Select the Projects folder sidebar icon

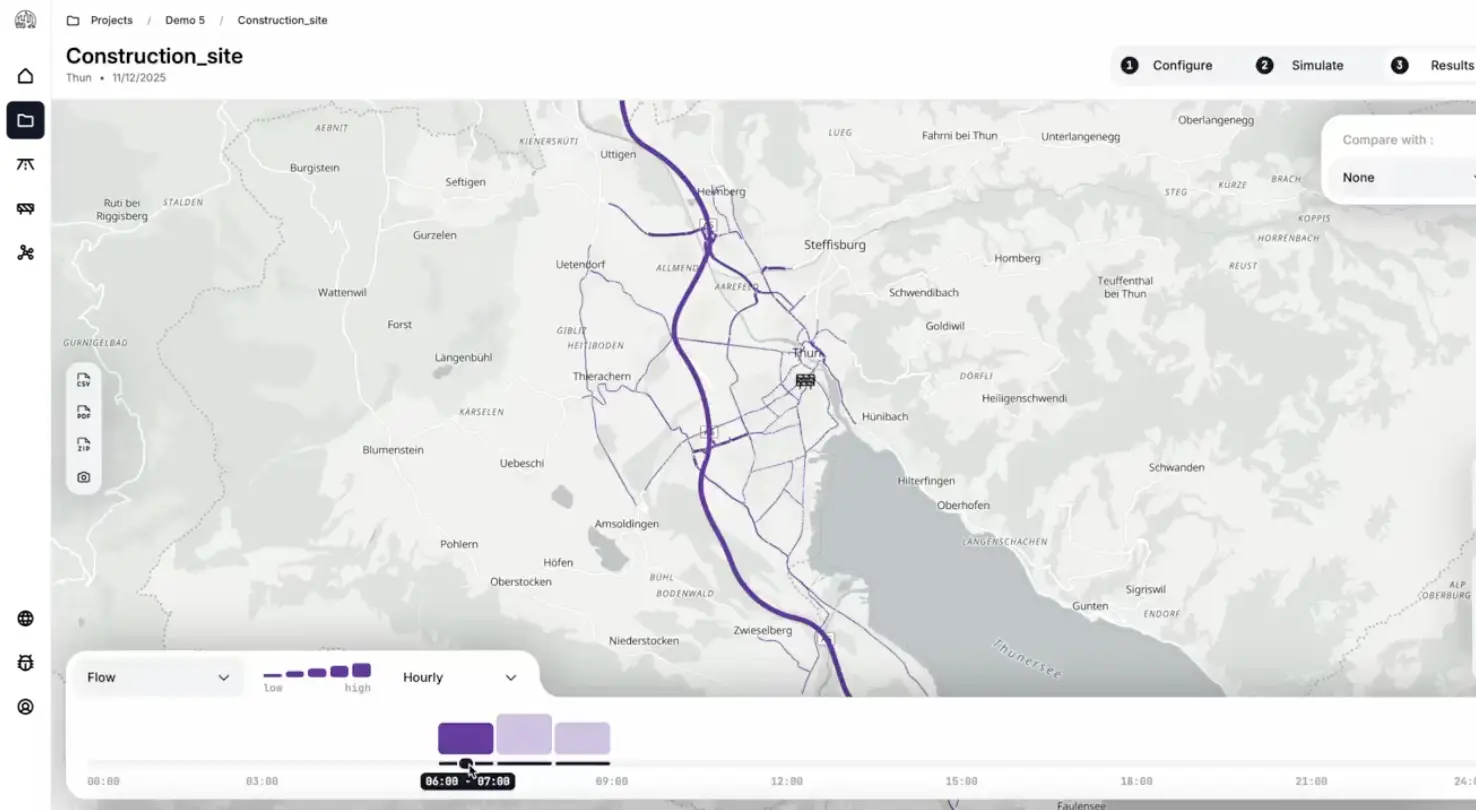point(25,120)
